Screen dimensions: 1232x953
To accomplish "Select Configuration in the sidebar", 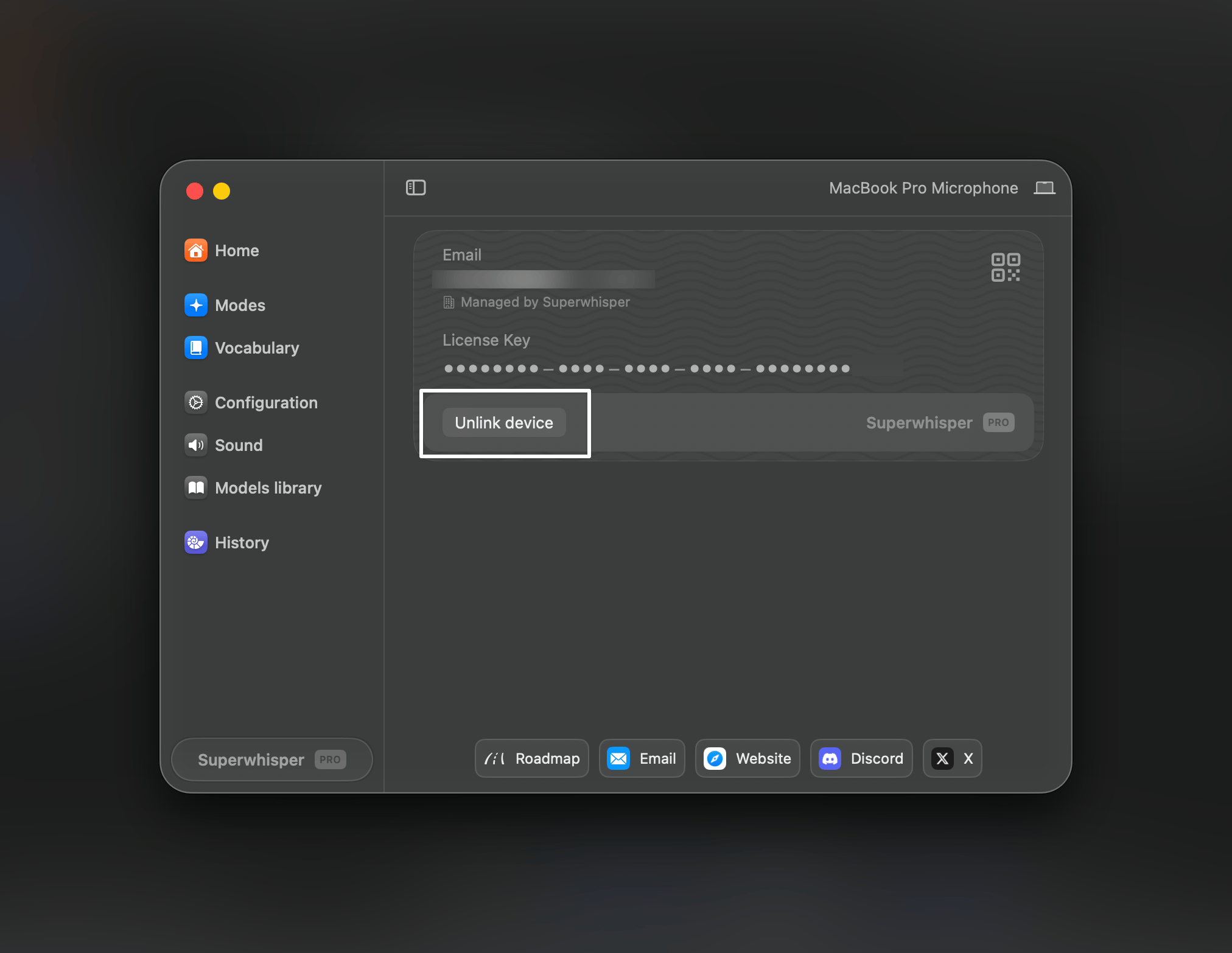I will [266, 402].
